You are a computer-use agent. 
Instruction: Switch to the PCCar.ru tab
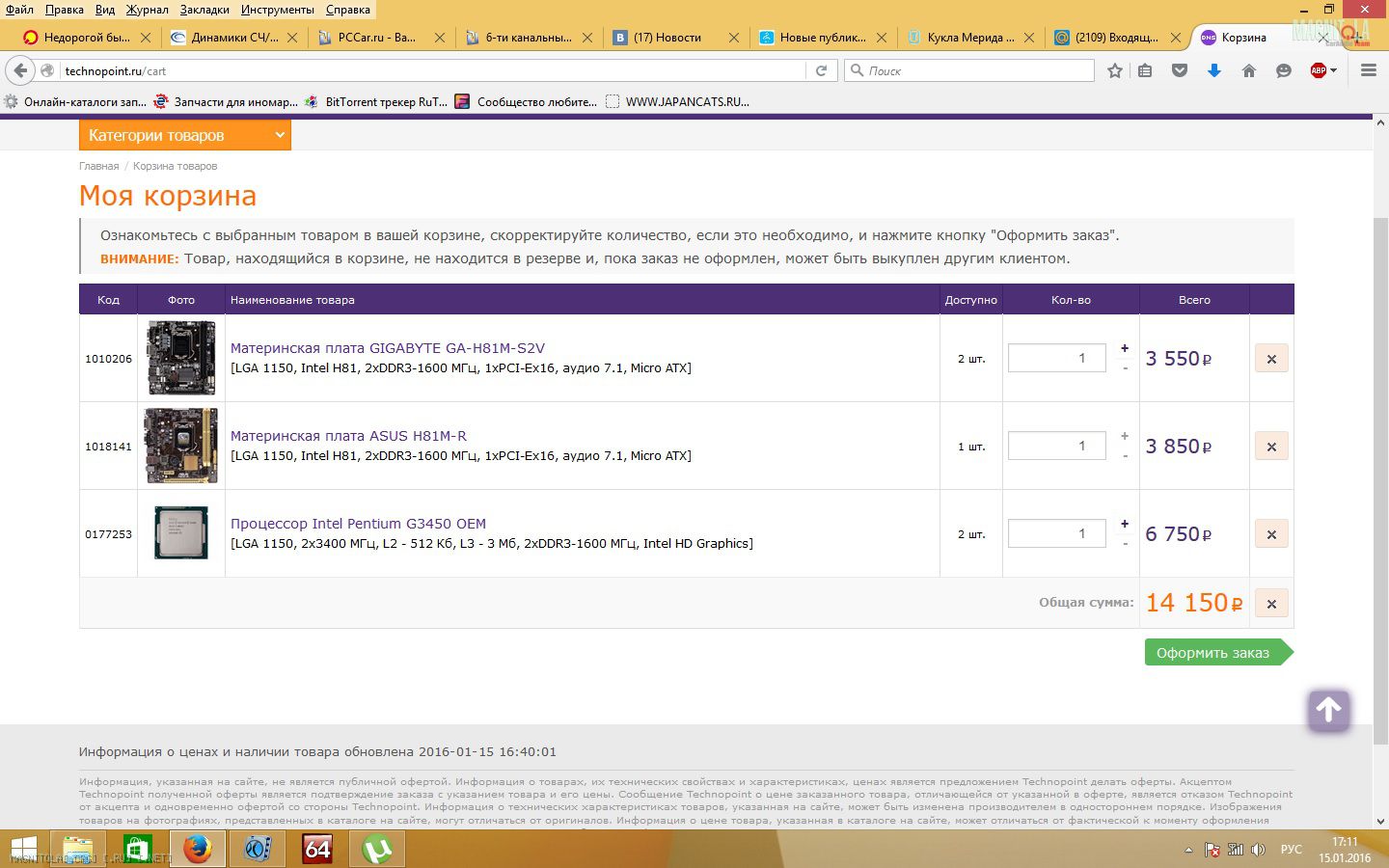coord(381,38)
